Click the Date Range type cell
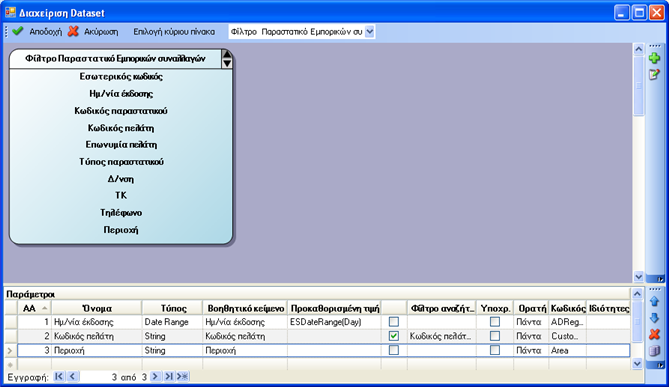The width and height of the screenshot is (669, 387). (x=172, y=322)
